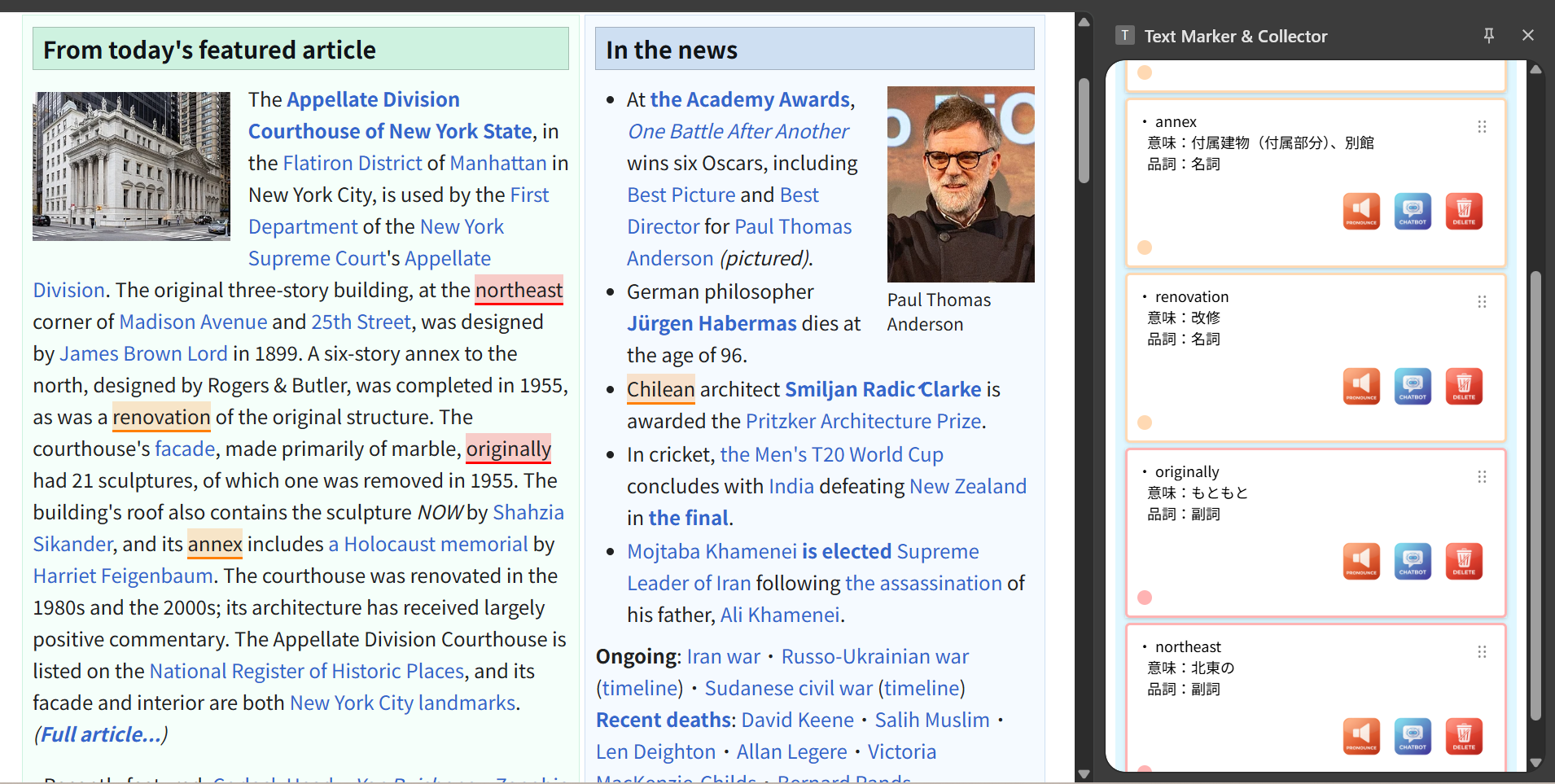Click drag handle dots on annex card
This screenshot has width=1555, height=784.
1482,127
